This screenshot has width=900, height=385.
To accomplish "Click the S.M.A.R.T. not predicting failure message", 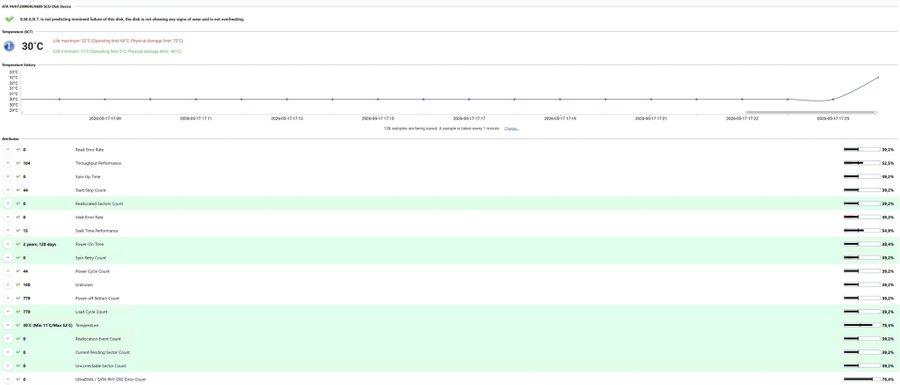I will coord(131,19).
